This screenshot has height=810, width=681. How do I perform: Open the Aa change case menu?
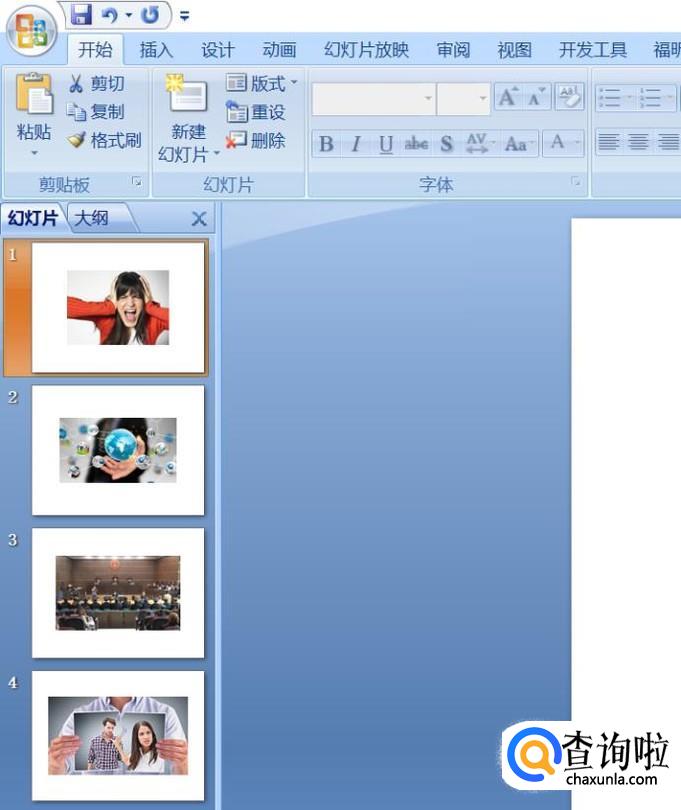point(519,144)
